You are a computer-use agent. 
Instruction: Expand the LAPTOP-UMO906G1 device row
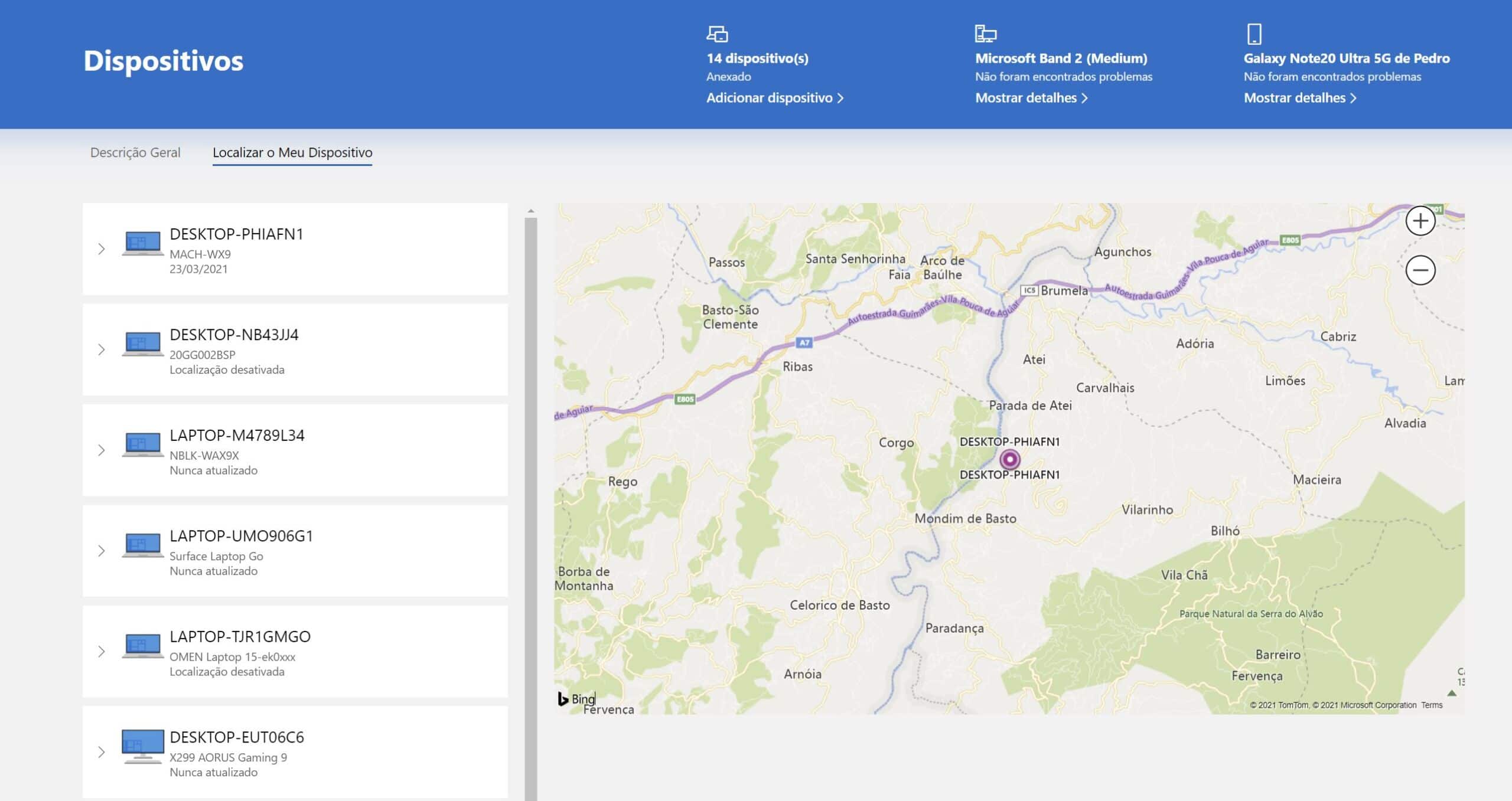[x=102, y=551]
